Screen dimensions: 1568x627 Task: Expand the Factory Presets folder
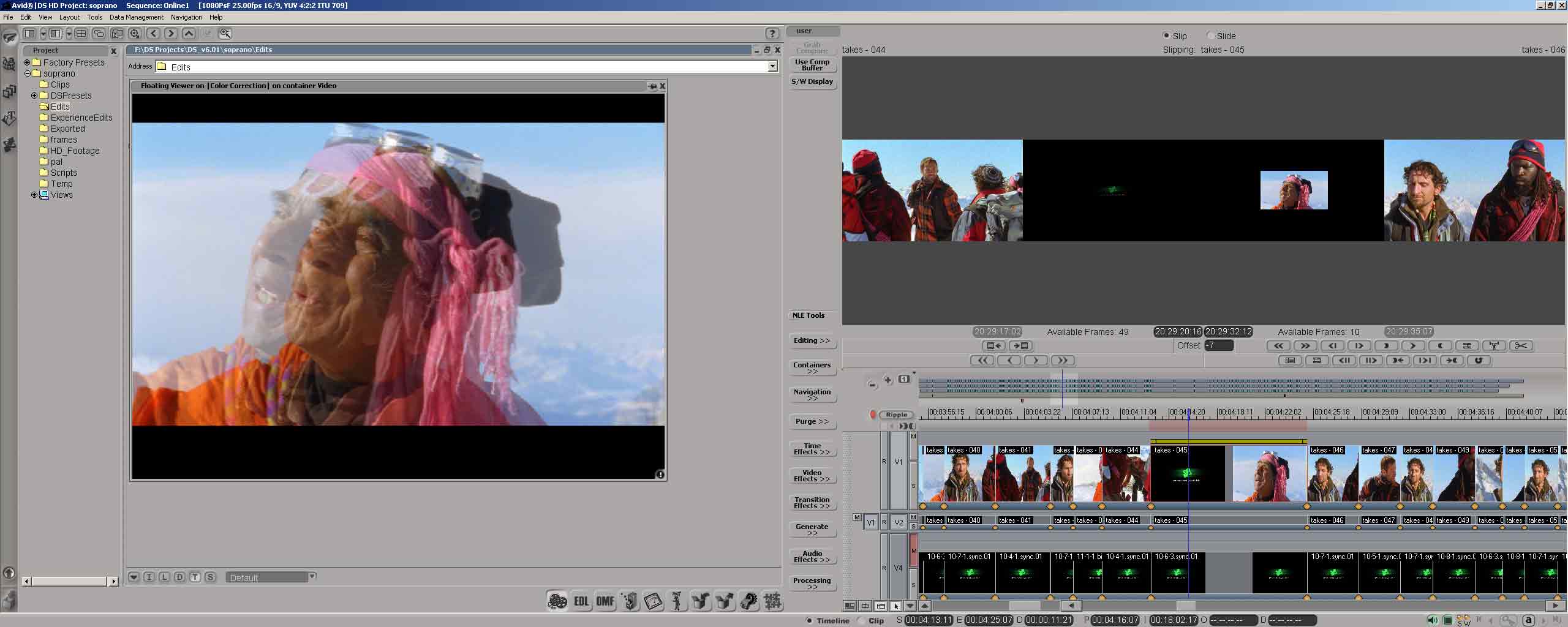coord(27,62)
